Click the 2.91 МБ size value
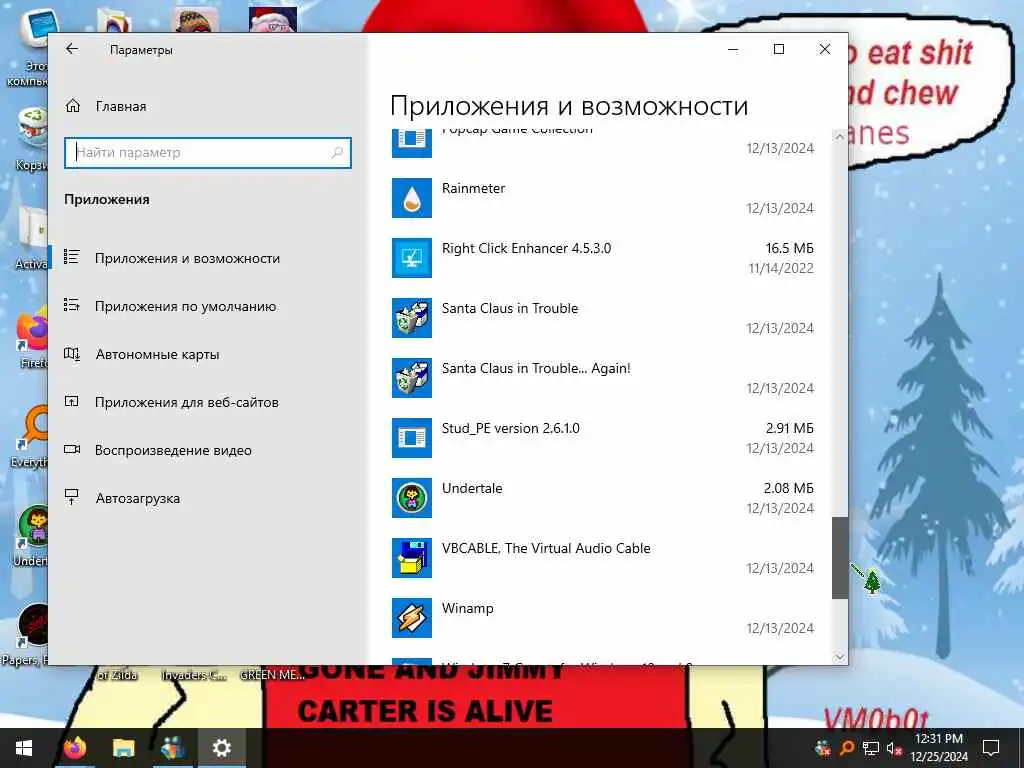1024x768 pixels. click(790, 428)
